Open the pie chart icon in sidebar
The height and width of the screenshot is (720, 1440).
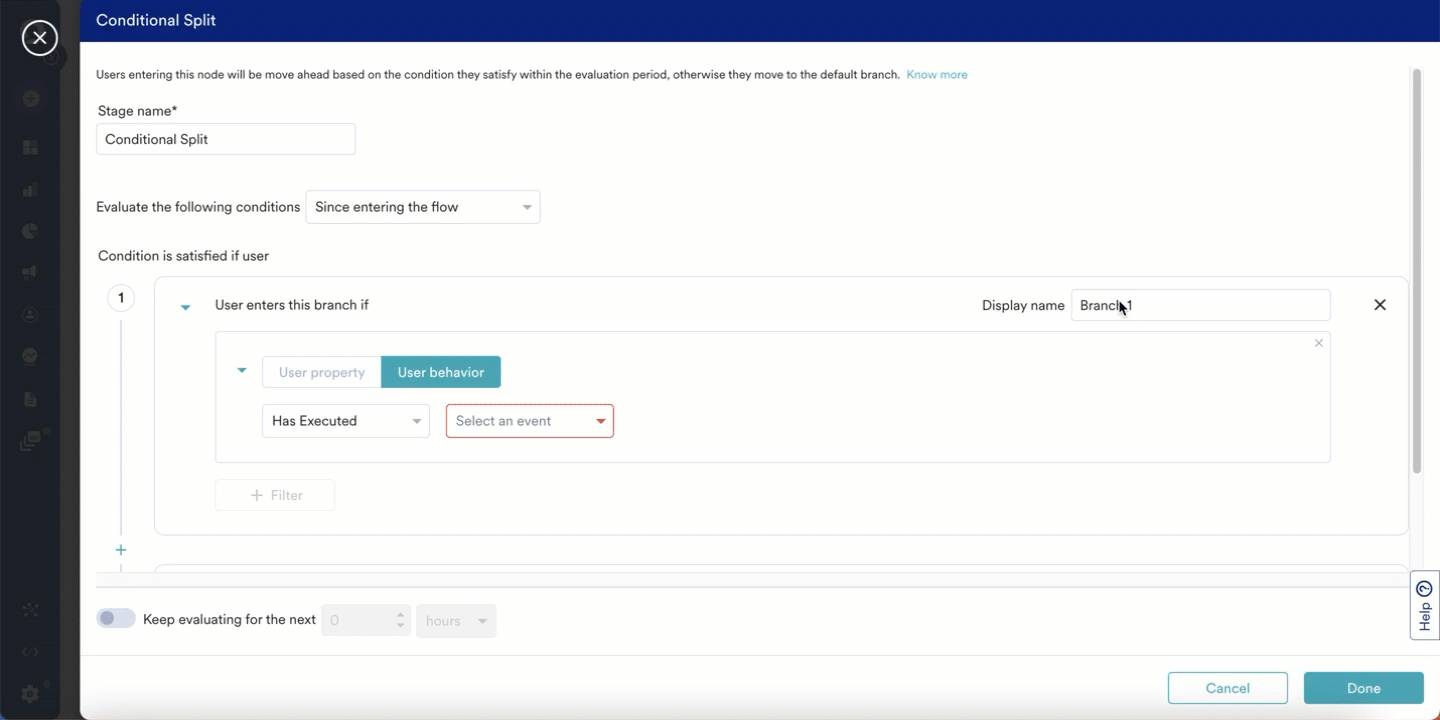pos(30,231)
